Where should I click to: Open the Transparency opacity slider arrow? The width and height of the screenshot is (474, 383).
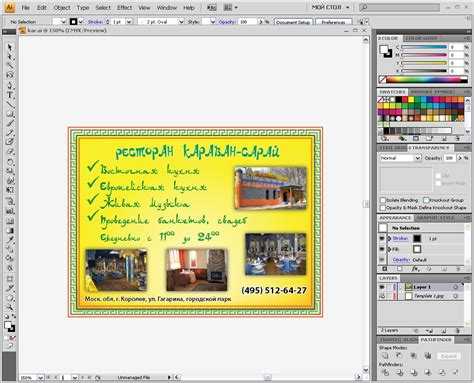point(460,158)
